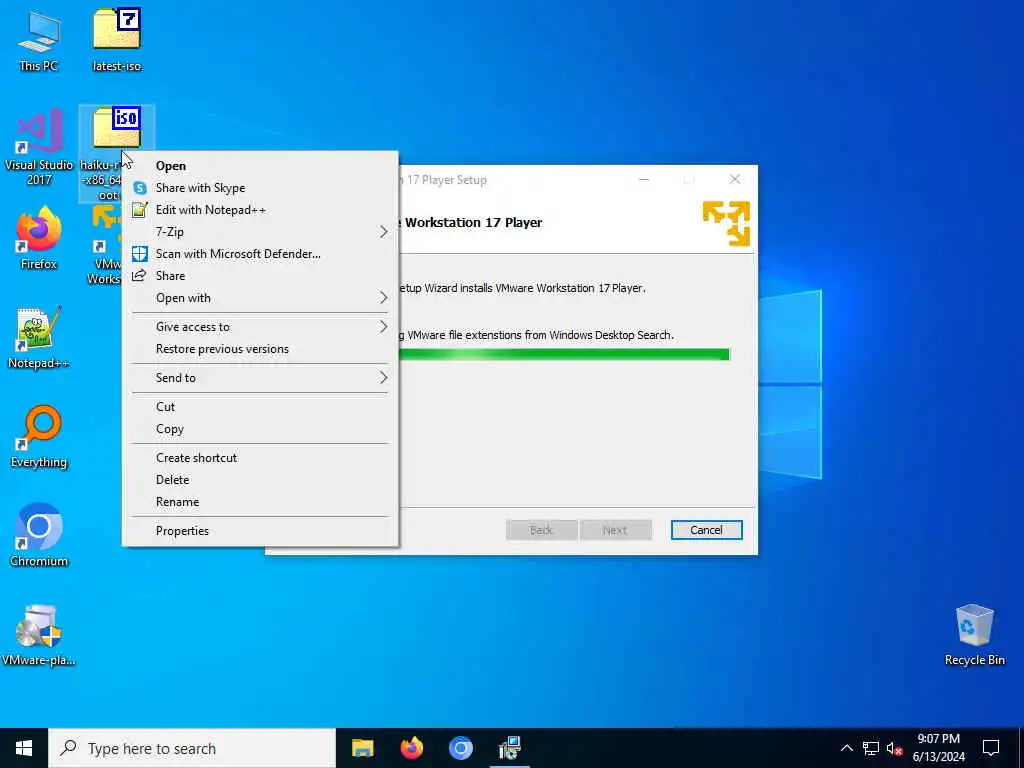
Task: Choose Scan with Microsoft Defender
Action: click(x=261, y=253)
